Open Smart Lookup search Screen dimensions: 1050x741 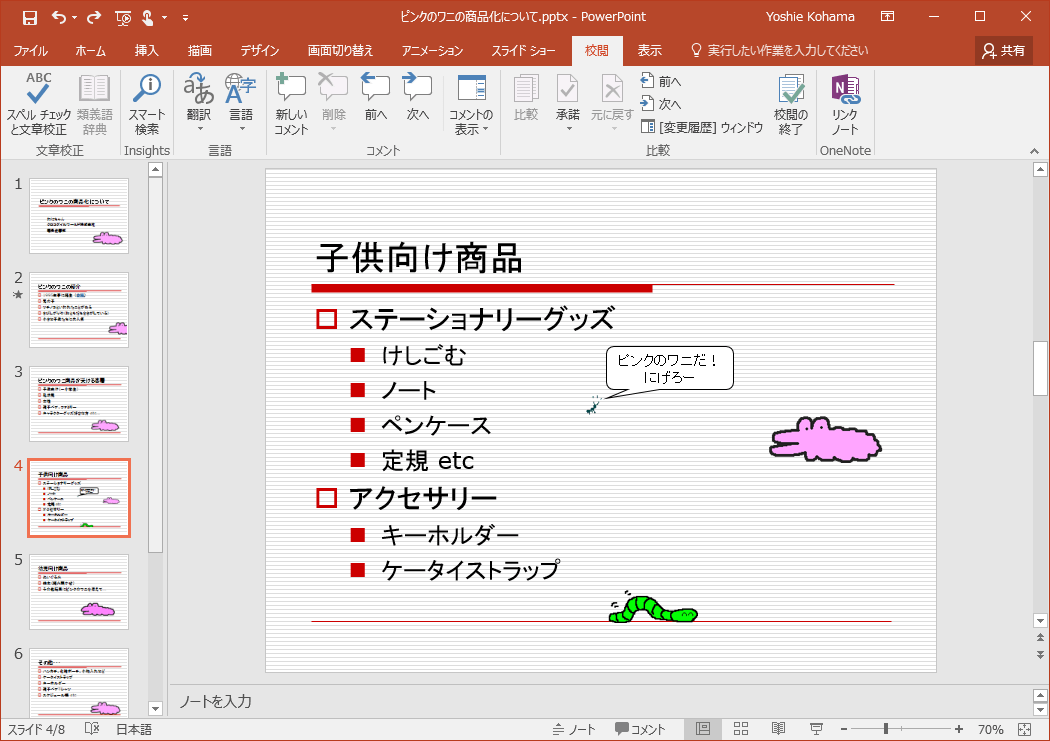(x=147, y=104)
